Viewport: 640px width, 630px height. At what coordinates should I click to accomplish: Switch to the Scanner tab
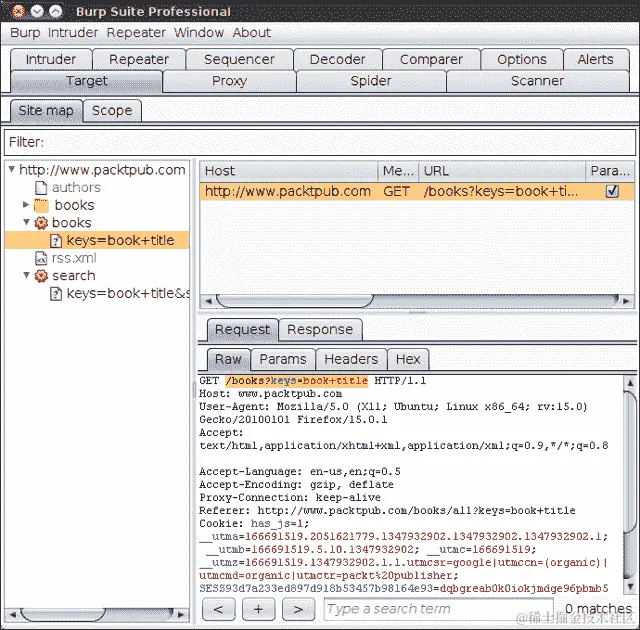coord(537,81)
